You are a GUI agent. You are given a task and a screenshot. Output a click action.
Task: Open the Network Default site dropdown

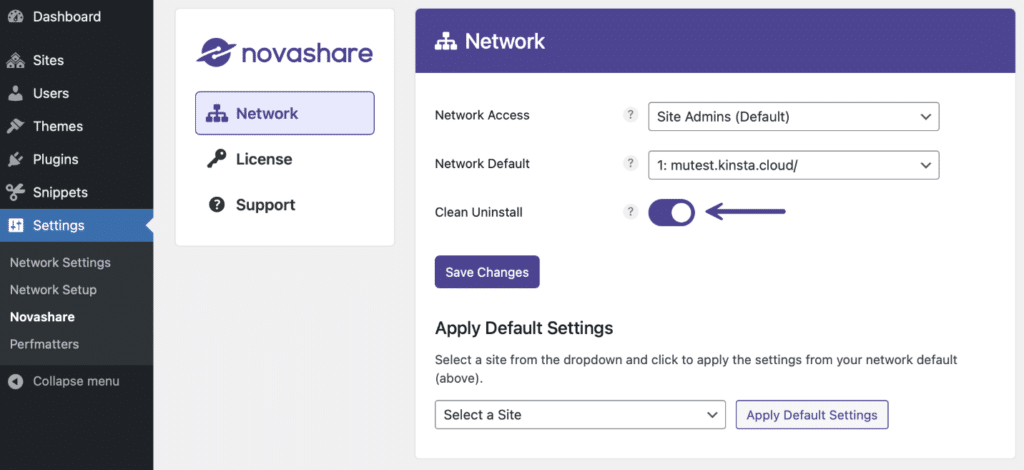(793, 165)
